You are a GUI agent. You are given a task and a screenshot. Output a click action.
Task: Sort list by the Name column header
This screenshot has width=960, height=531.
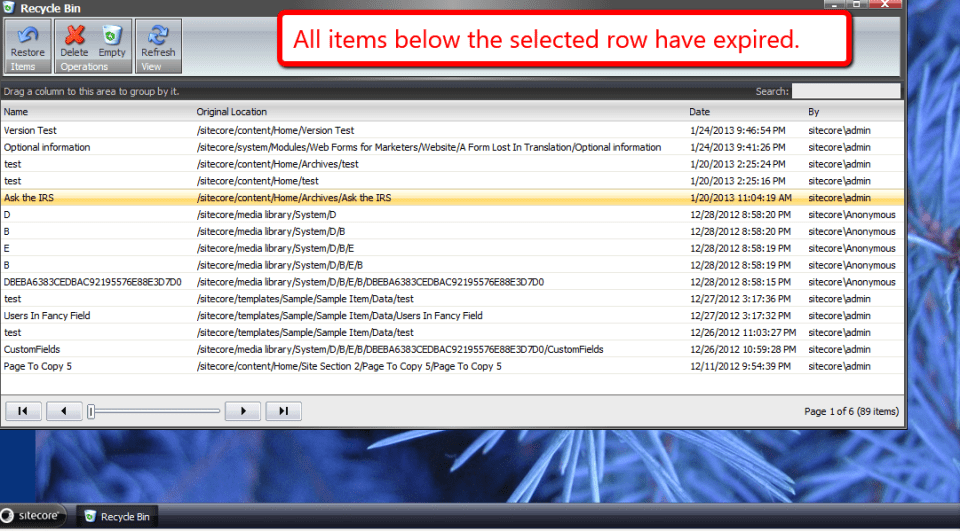point(16,112)
